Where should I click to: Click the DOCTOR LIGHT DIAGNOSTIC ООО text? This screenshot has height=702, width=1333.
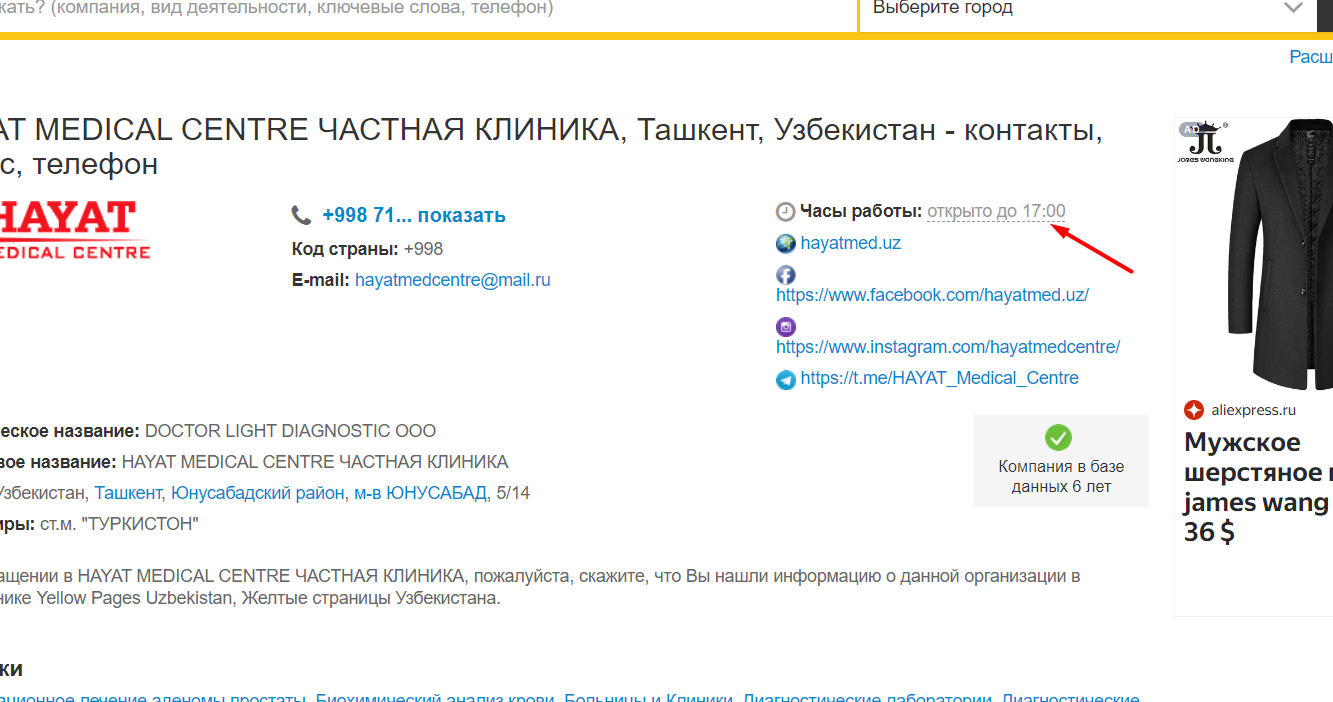click(290, 432)
